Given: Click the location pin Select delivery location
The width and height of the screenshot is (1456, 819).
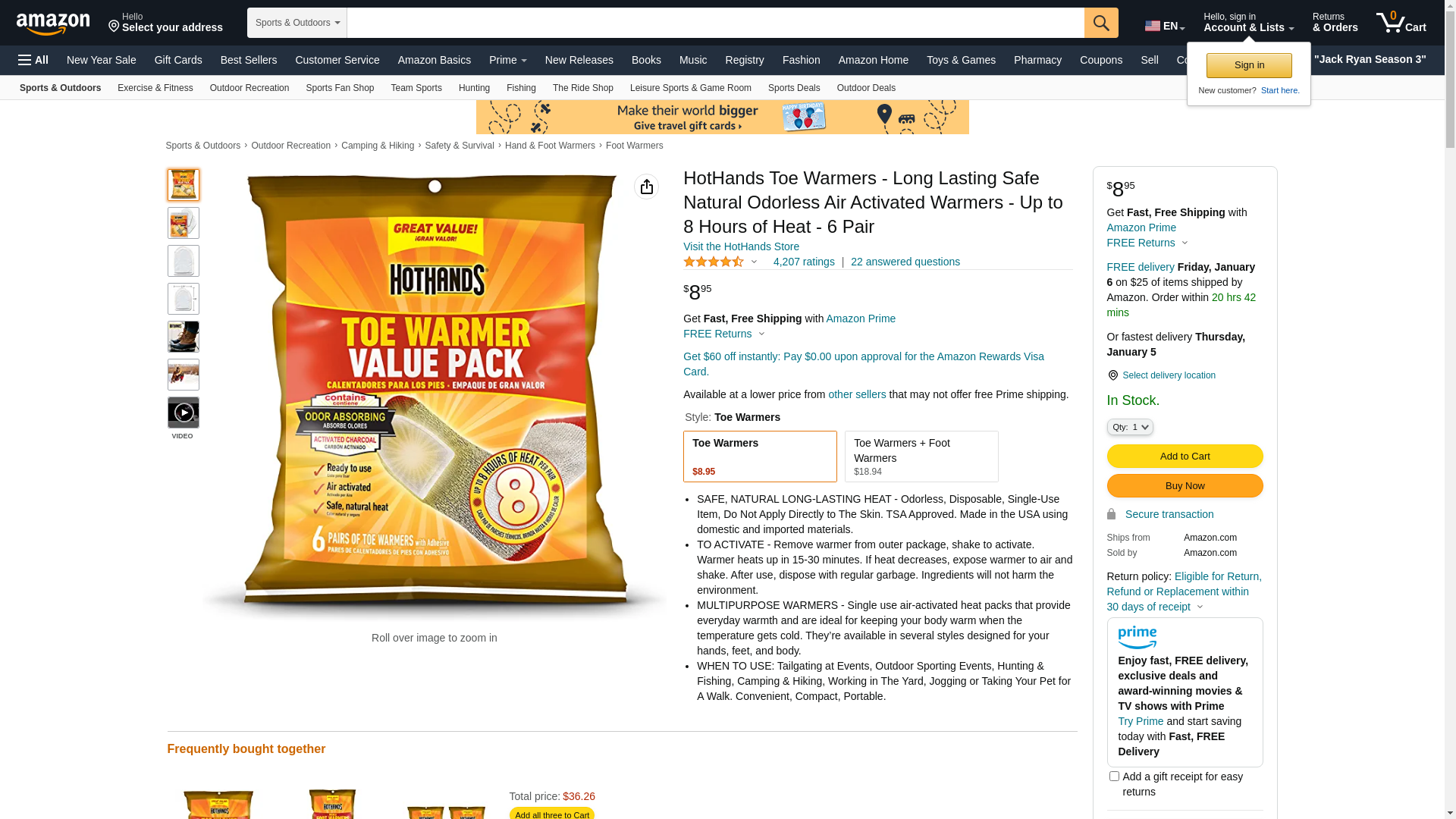Looking at the screenshot, I should [1161, 375].
